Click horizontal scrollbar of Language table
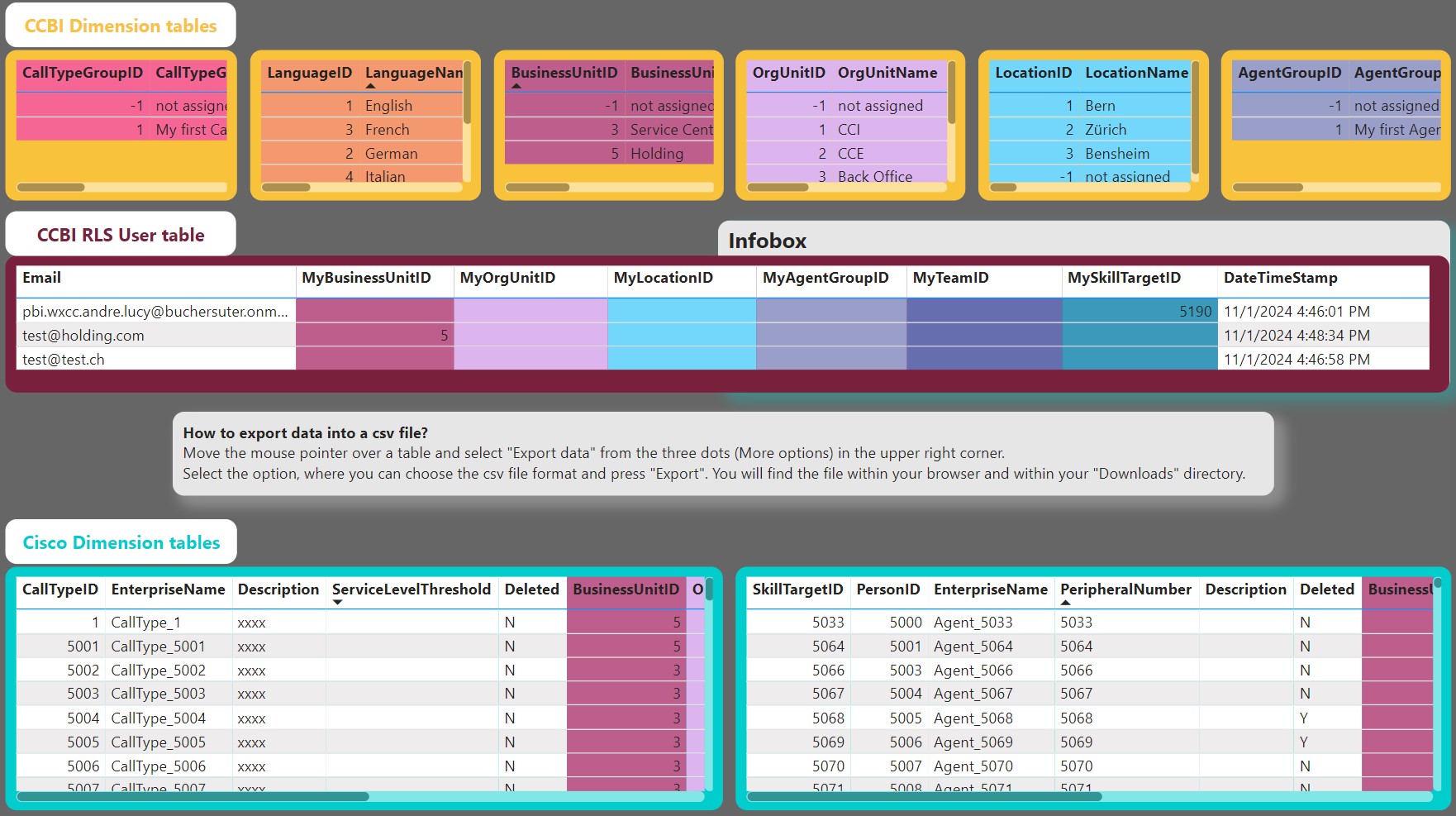Image resolution: width=1456 pixels, height=816 pixels. [x=286, y=187]
